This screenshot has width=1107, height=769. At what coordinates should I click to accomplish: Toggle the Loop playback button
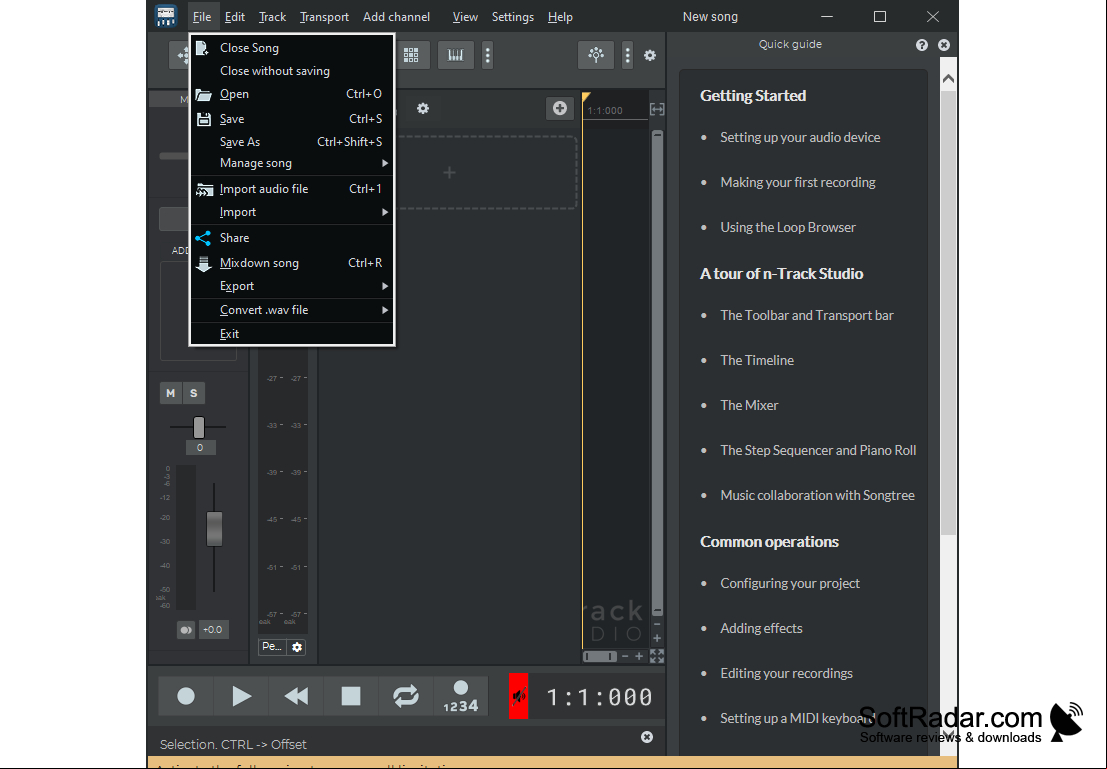tap(406, 696)
